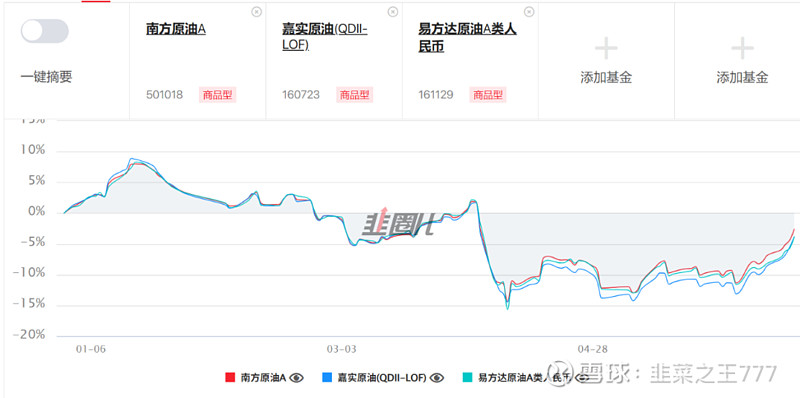The width and height of the screenshot is (800, 398).
Task: Click the 03-03 date axis label
Action: (341, 350)
